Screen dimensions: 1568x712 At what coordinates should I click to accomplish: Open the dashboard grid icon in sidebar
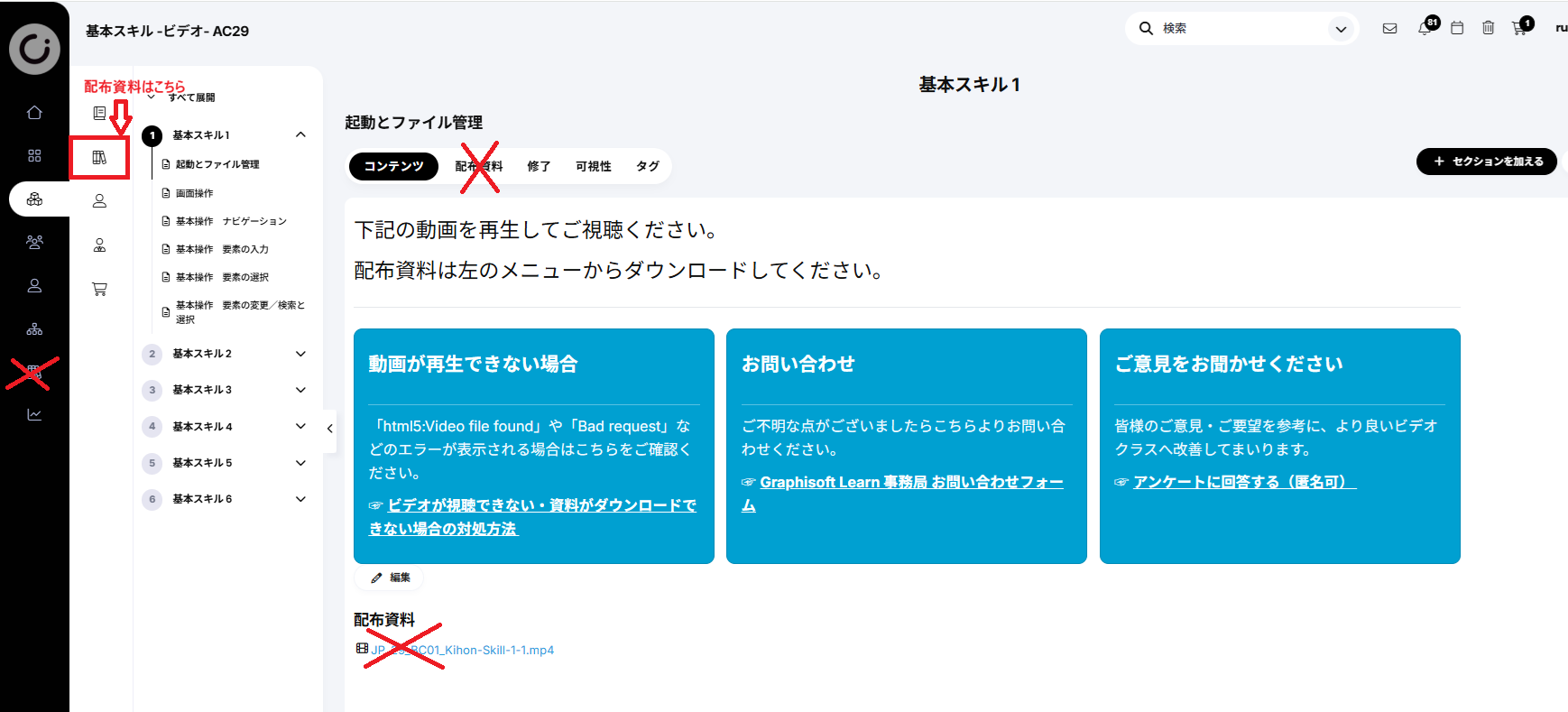34,156
